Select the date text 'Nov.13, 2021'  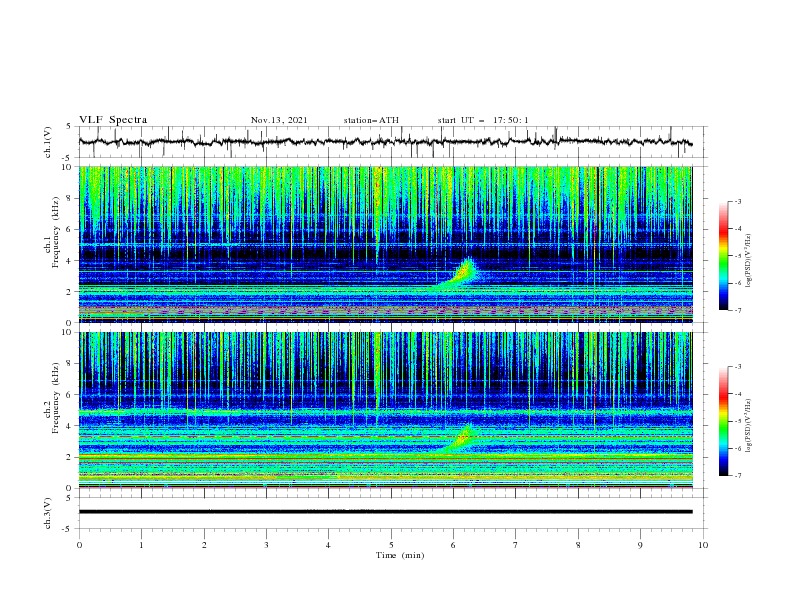279,120
